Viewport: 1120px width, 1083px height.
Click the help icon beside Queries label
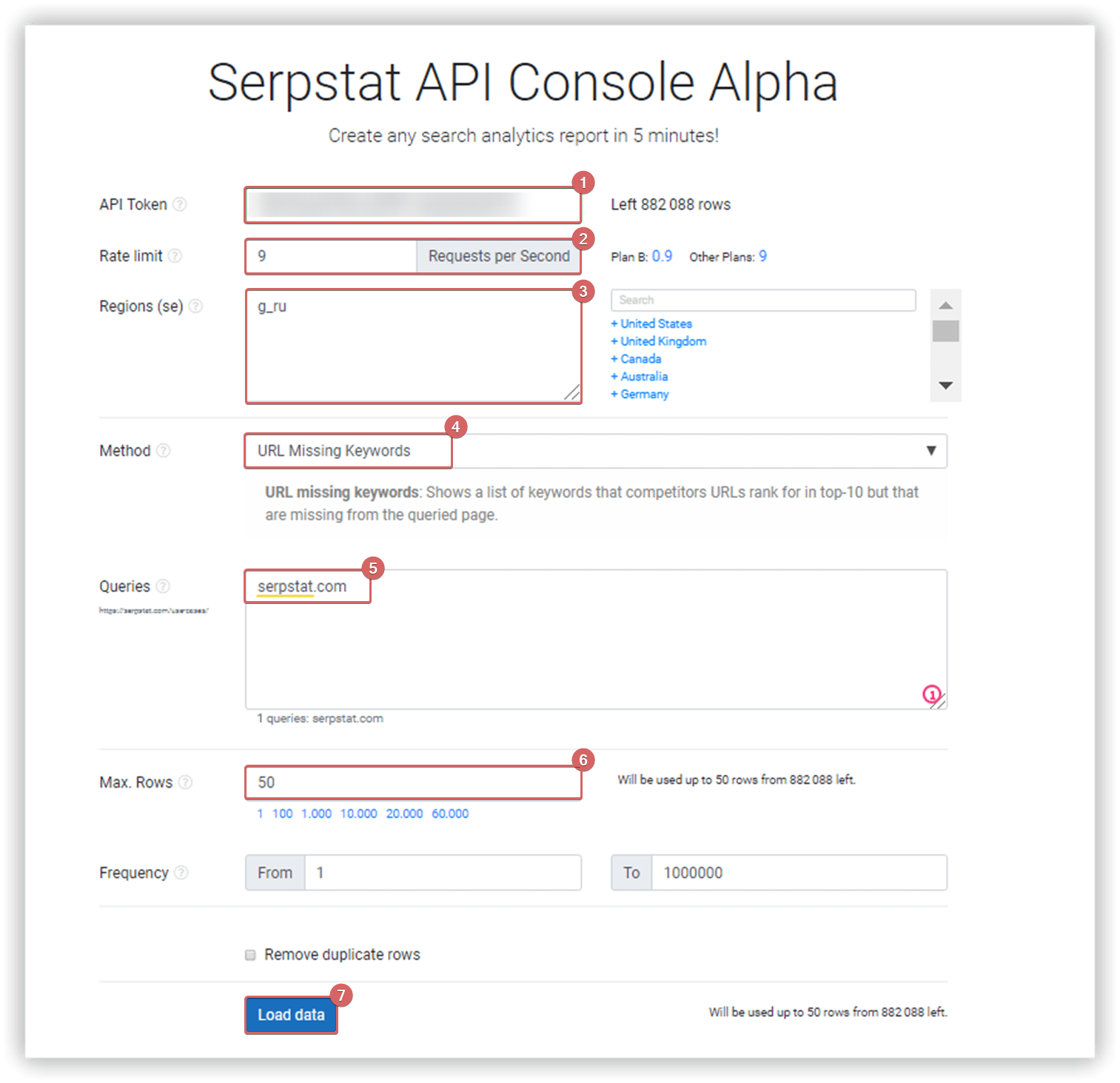163,586
